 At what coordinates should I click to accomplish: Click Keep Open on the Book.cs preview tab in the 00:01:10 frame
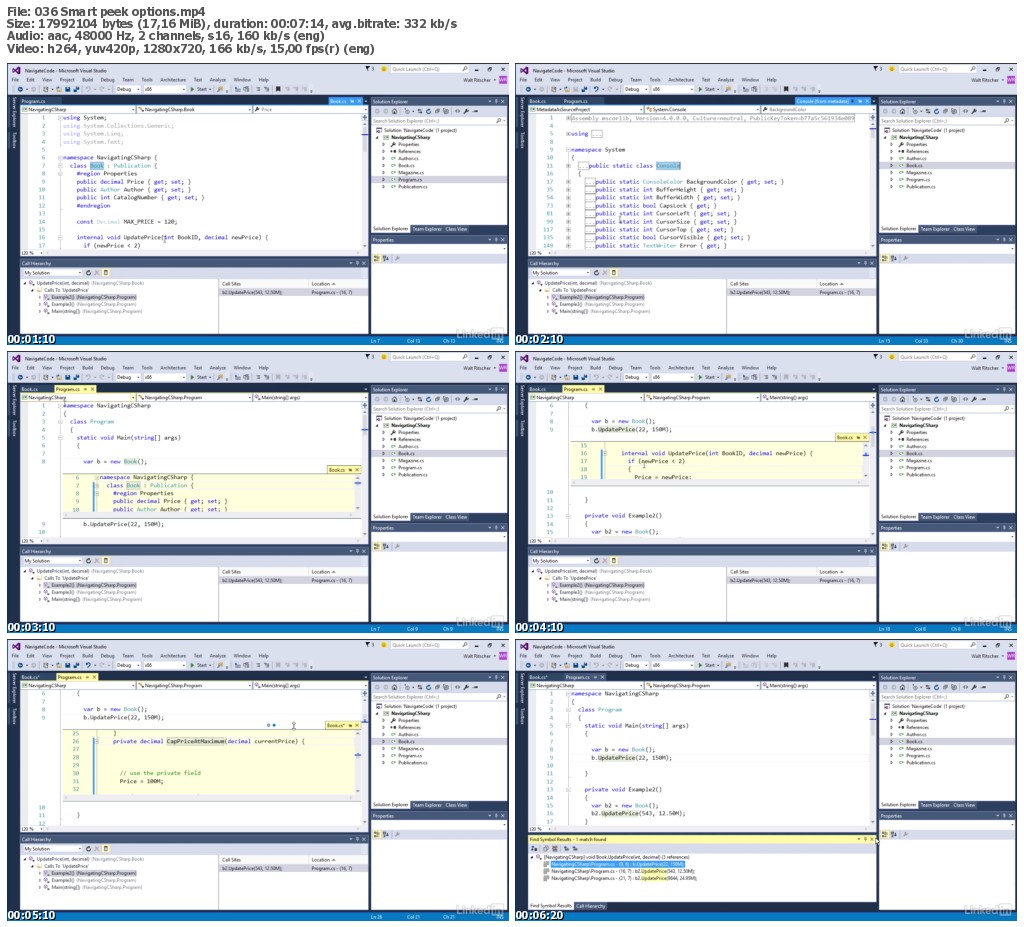coord(351,101)
